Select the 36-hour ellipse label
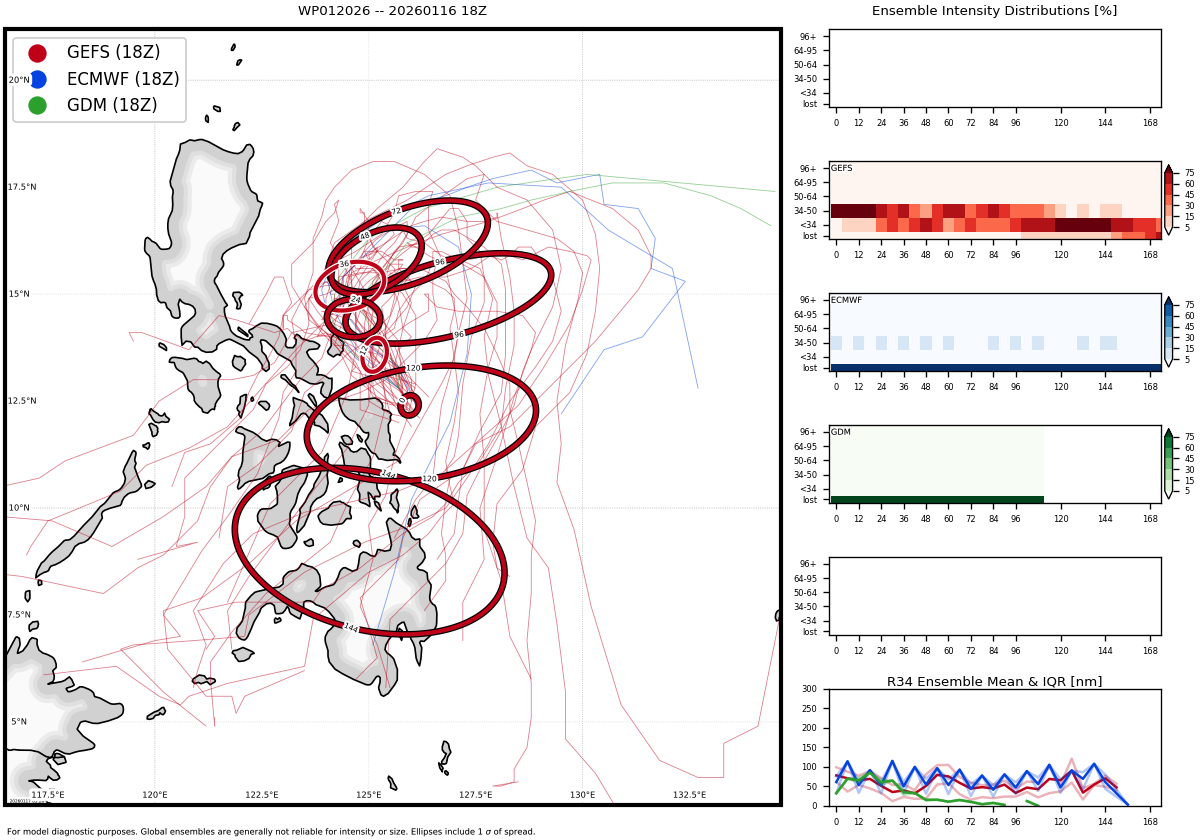1200x840 pixels. click(344, 264)
